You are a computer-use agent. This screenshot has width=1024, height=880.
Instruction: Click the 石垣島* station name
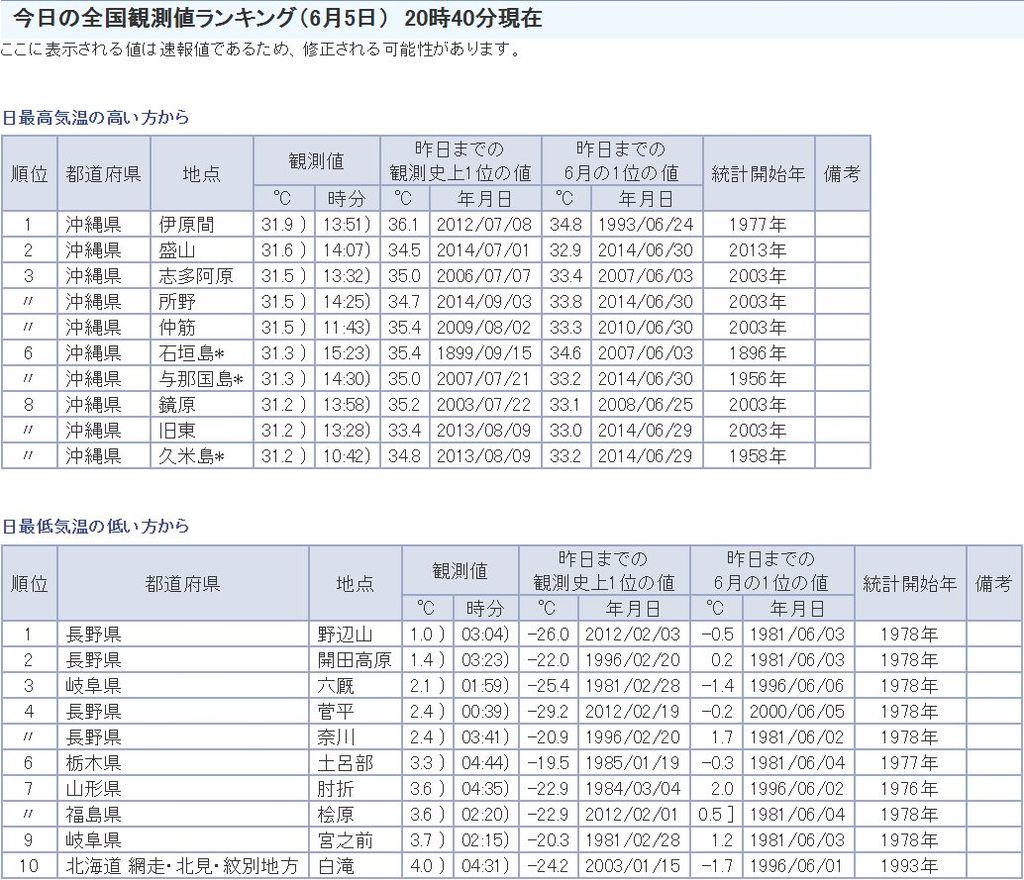[x=195, y=353]
